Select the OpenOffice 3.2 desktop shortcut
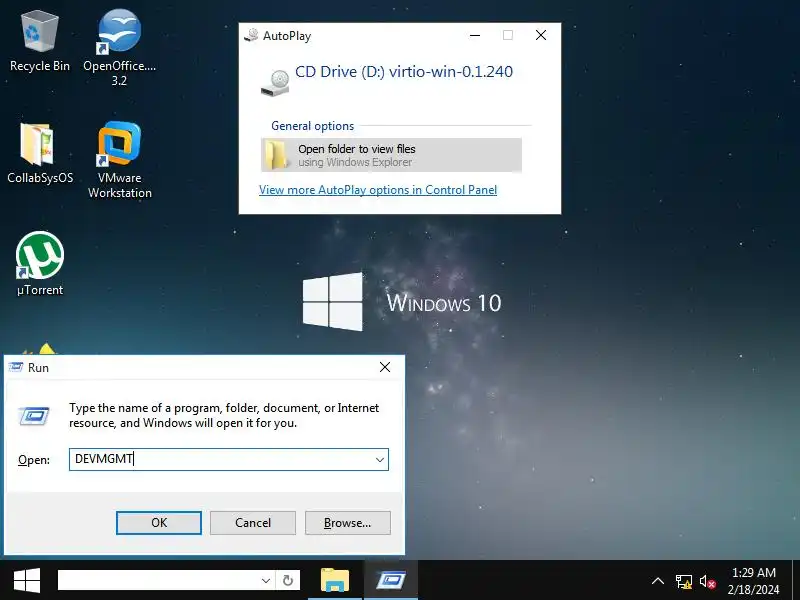This screenshot has width=800, height=600. 119,47
